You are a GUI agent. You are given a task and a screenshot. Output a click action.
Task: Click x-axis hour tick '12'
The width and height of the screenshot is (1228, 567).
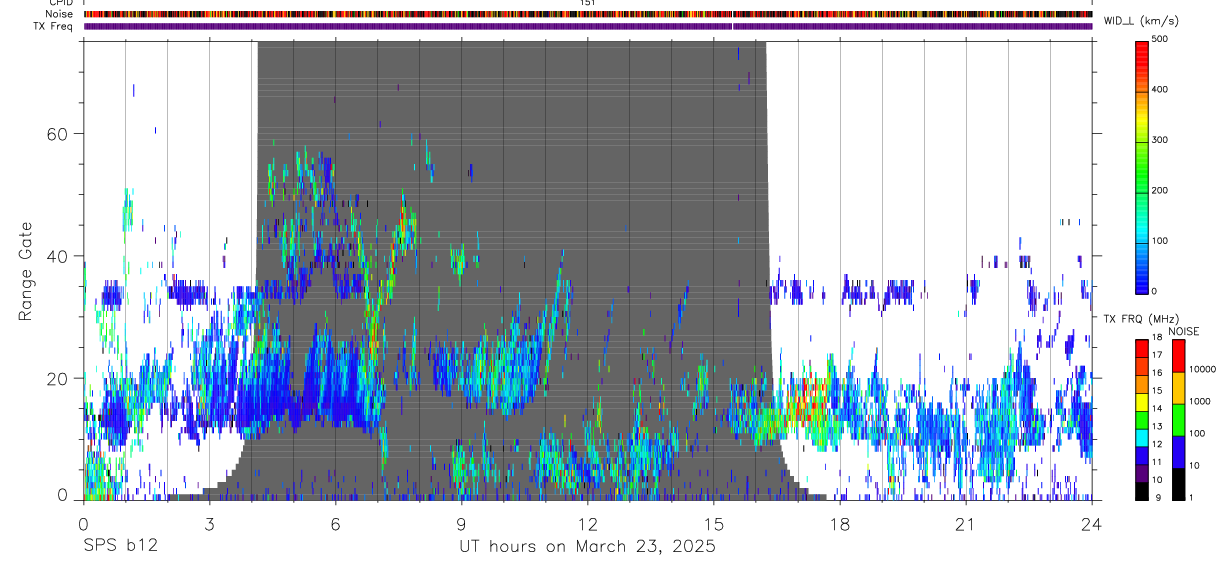point(587,524)
